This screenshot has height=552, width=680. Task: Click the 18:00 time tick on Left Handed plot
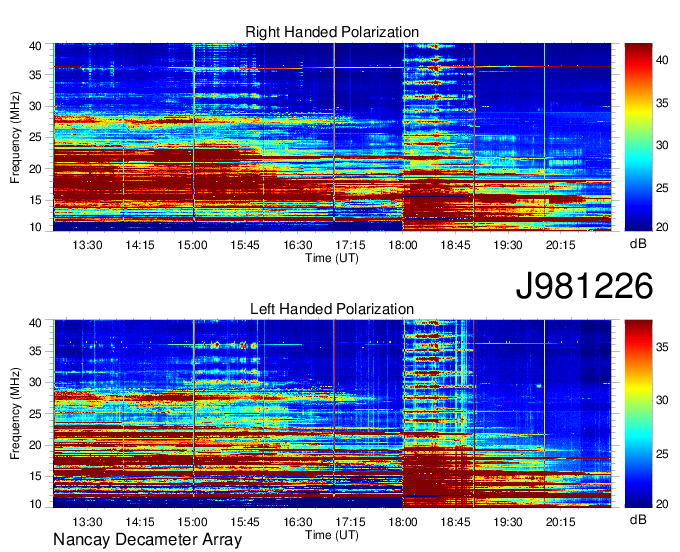click(403, 522)
